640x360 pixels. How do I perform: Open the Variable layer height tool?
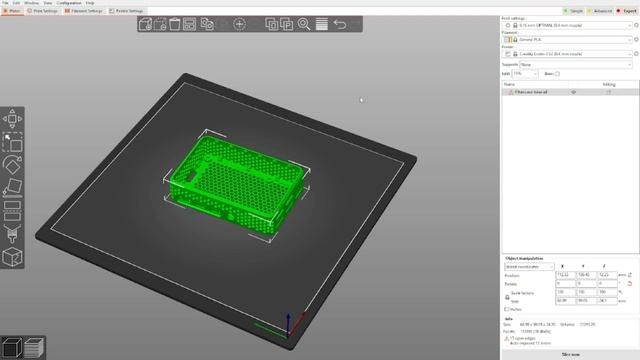(x=322, y=24)
